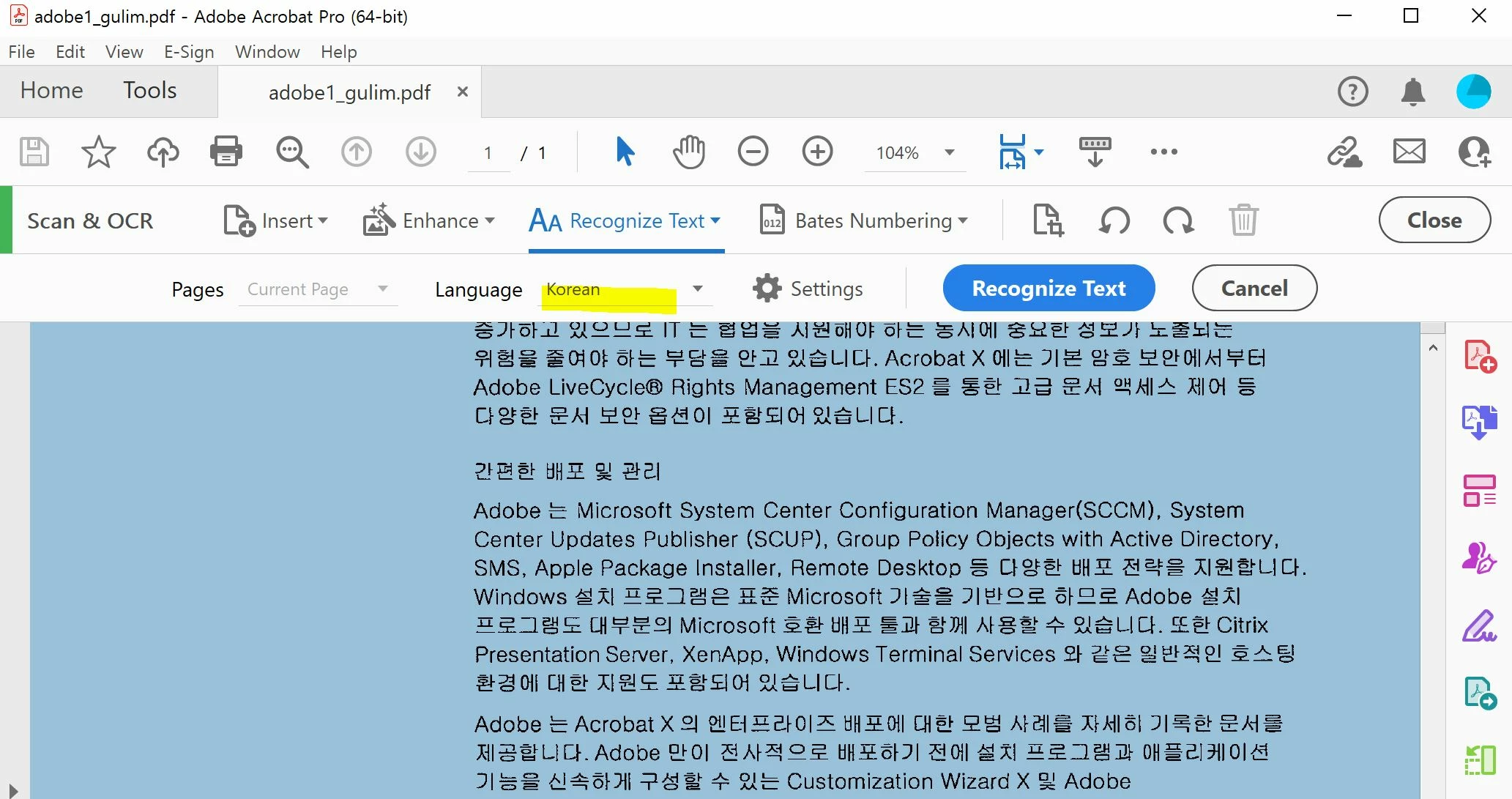
Task: Click the Save file icon
Action: tap(34, 152)
